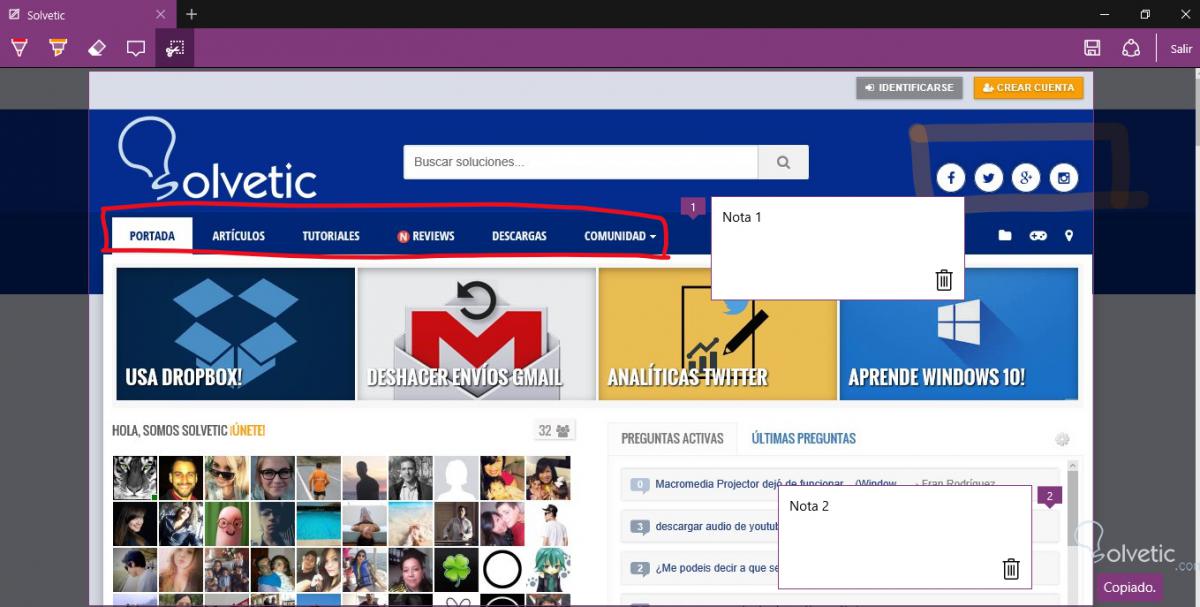Restore down the Edge window
Screen dimensions: 1200x607
coord(1145,14)
